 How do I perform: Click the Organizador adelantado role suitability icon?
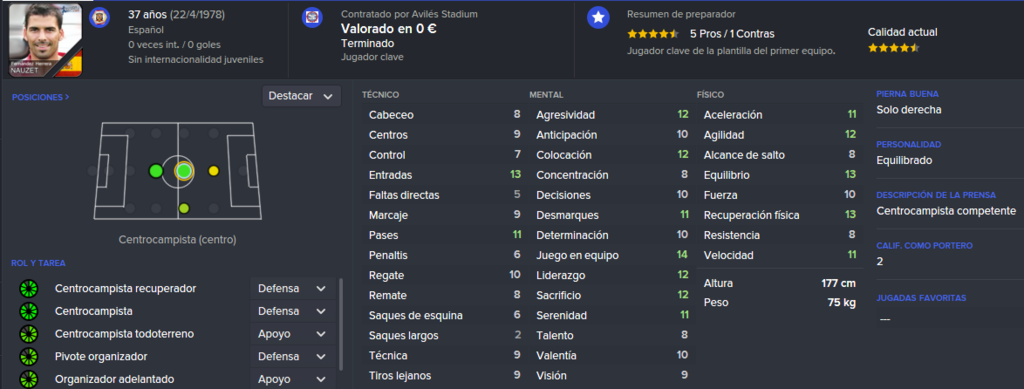[29, 379]
